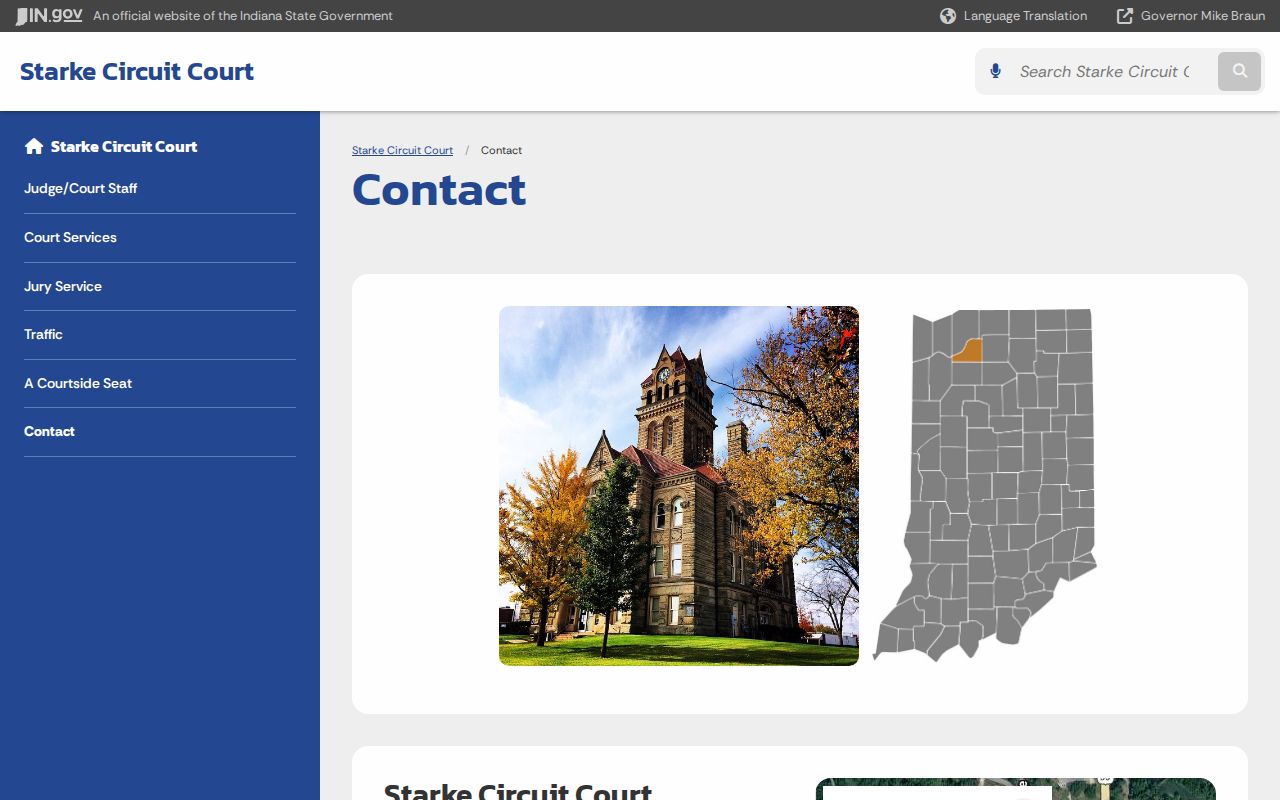Activate the microphone voice search icon

pos(995,71)
